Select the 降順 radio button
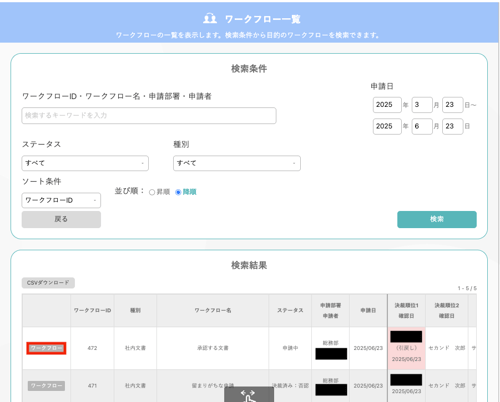This screenshot has width=500, height=402. (178, 192)
